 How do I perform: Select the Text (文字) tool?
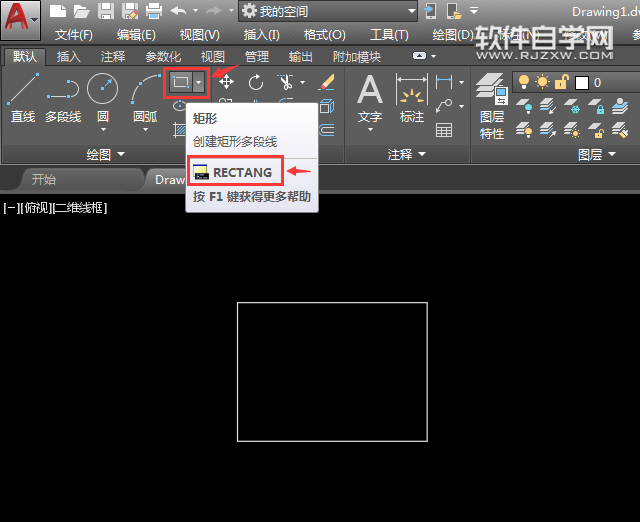pyautogui.click(x=370, y=98)
